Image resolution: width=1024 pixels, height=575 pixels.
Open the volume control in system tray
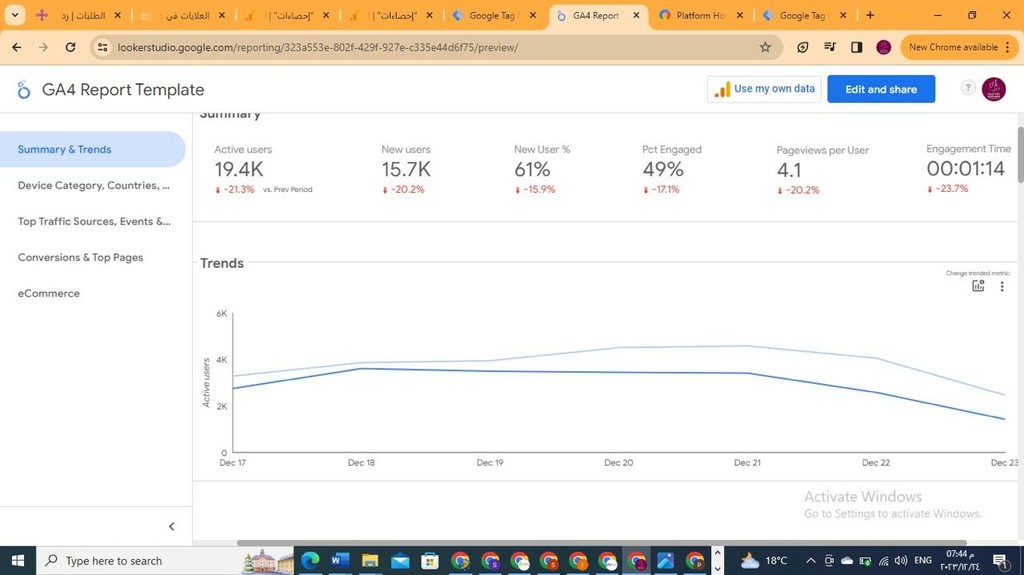pos(901,561)
